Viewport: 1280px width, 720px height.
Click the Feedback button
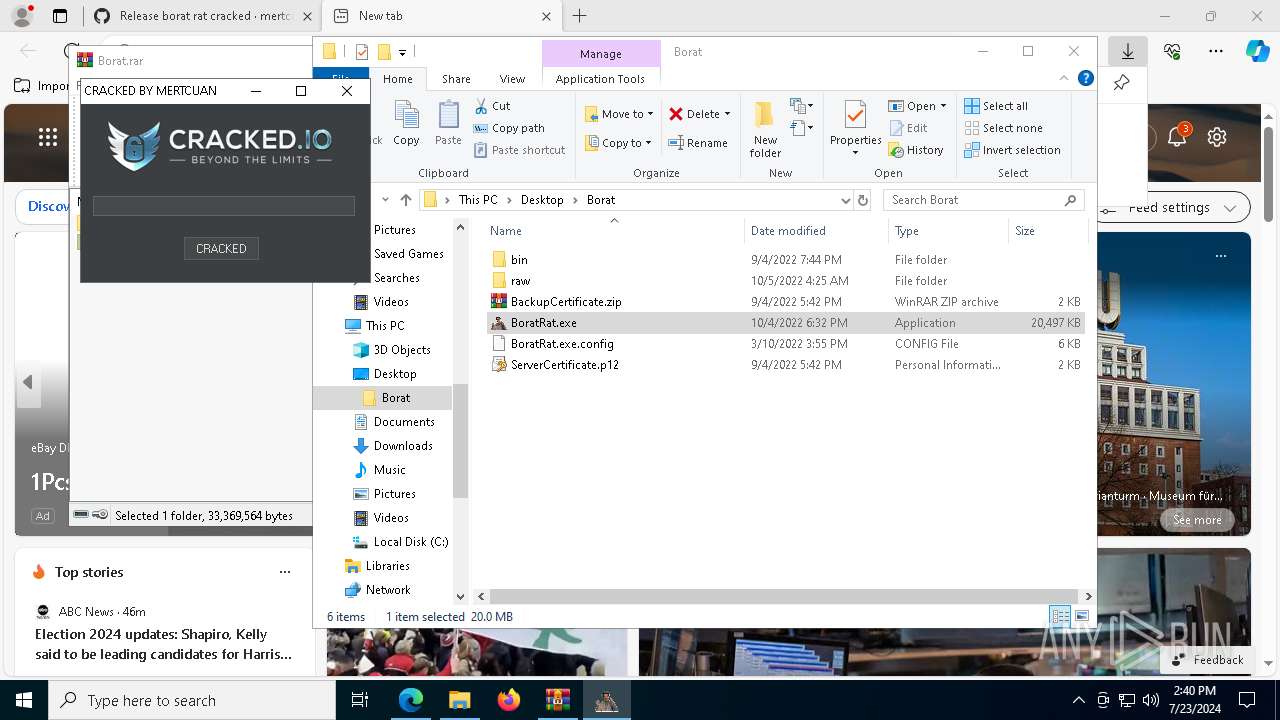tap(1207, 660)
